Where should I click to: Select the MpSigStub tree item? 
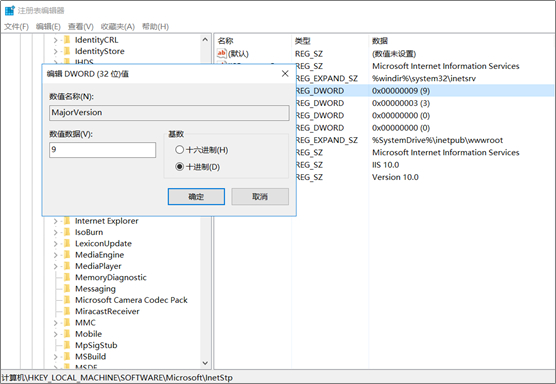click(x=96, y=345)
